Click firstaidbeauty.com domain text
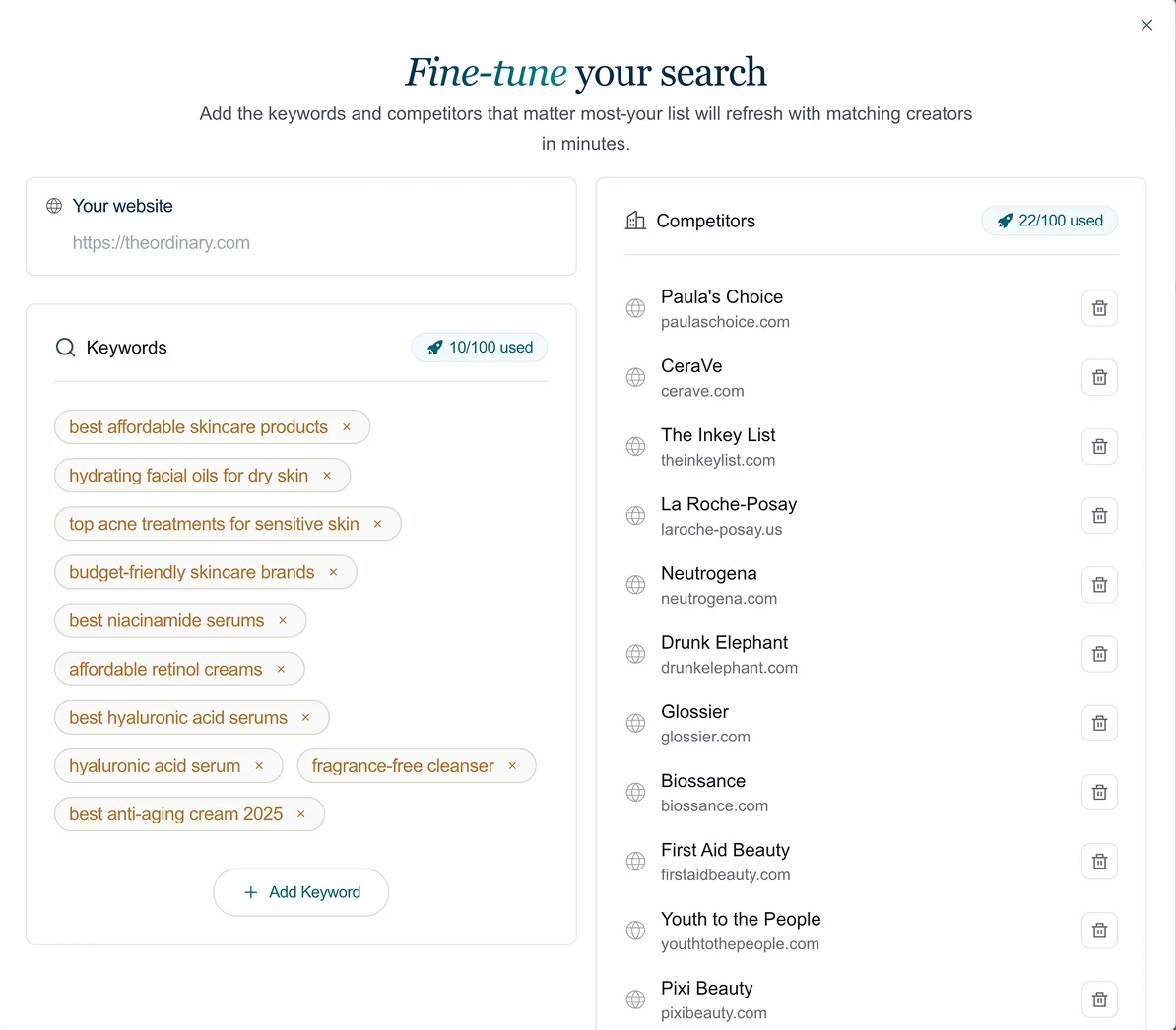This screenshot has width=1176, height=1030. click(x=725, y=874)
